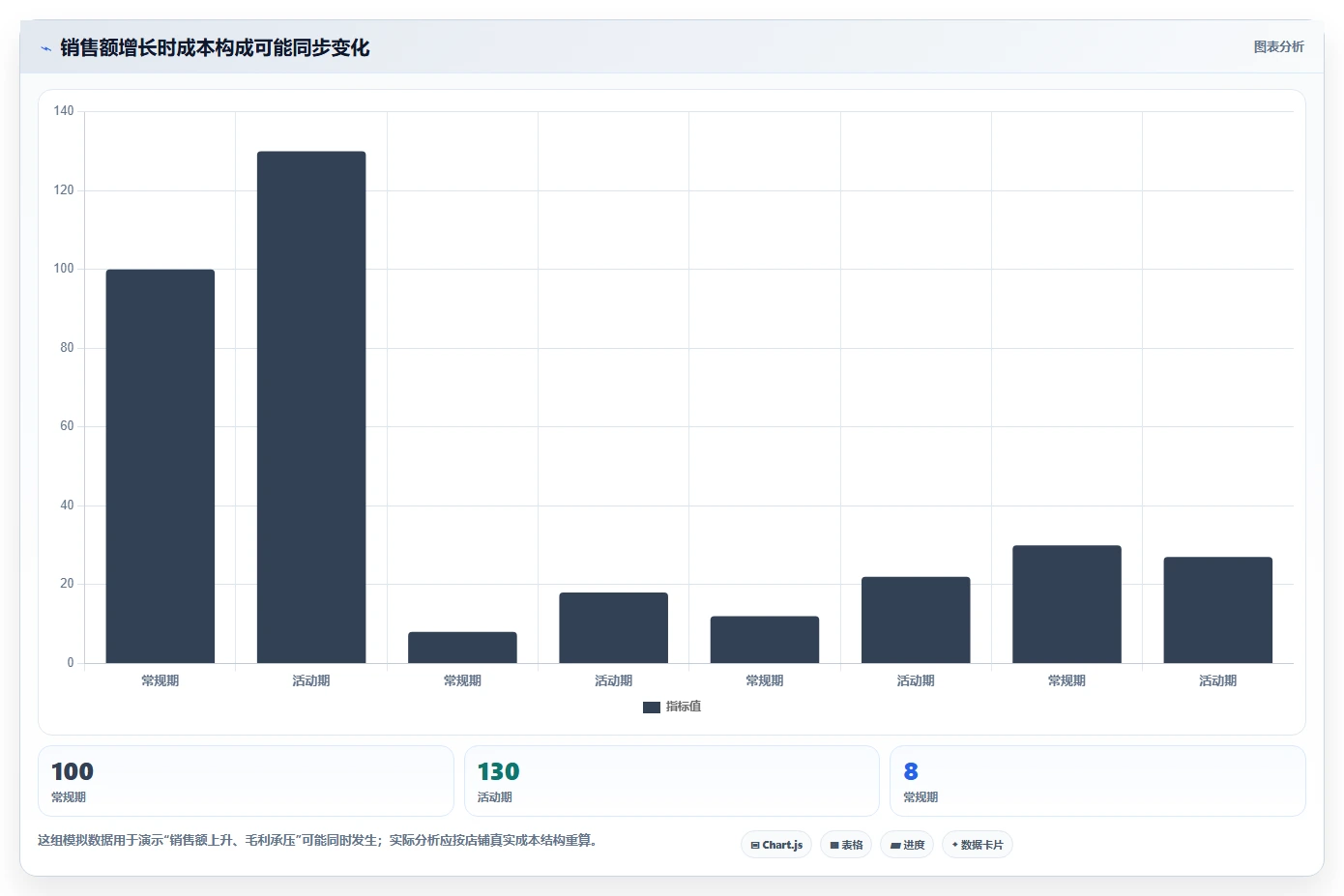The height and width of the screenshot is (896, 1344).
Task: Click the 60 y-axis label
Action: (67, 426)
